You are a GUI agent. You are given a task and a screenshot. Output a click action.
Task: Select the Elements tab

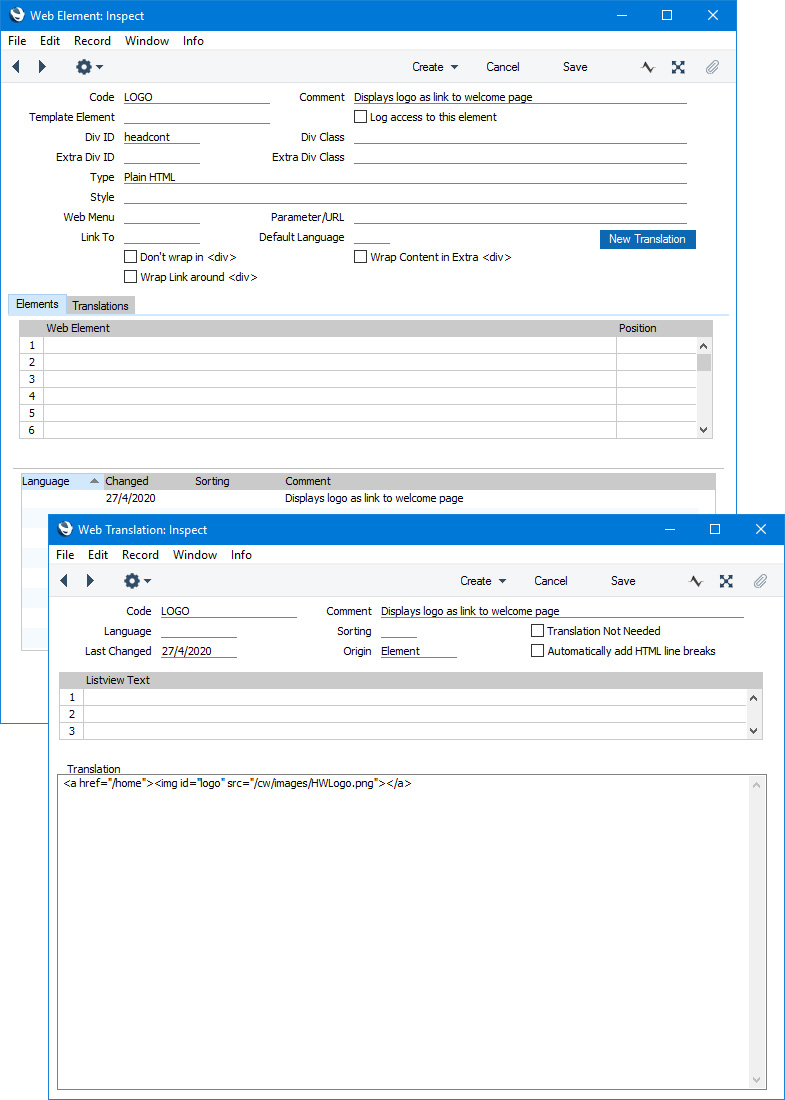(37, 304)
